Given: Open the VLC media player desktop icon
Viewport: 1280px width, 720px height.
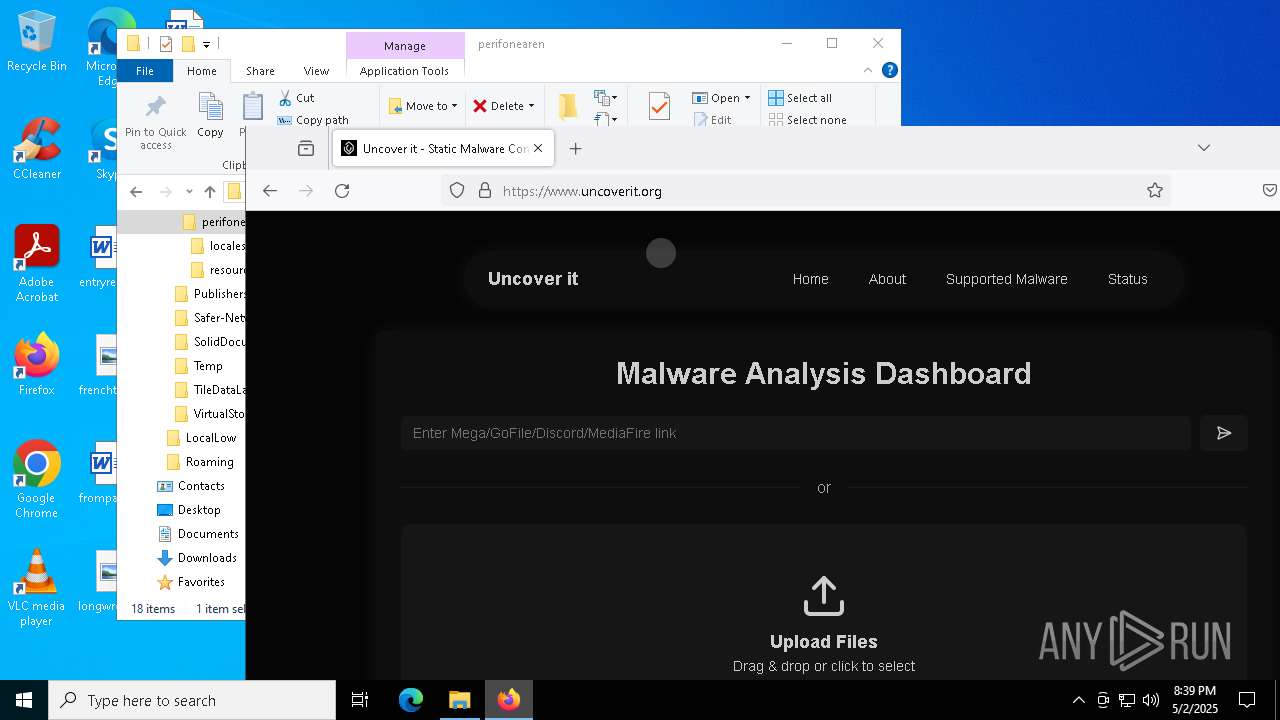Looking at the screenshot, I should click(37, 588).
